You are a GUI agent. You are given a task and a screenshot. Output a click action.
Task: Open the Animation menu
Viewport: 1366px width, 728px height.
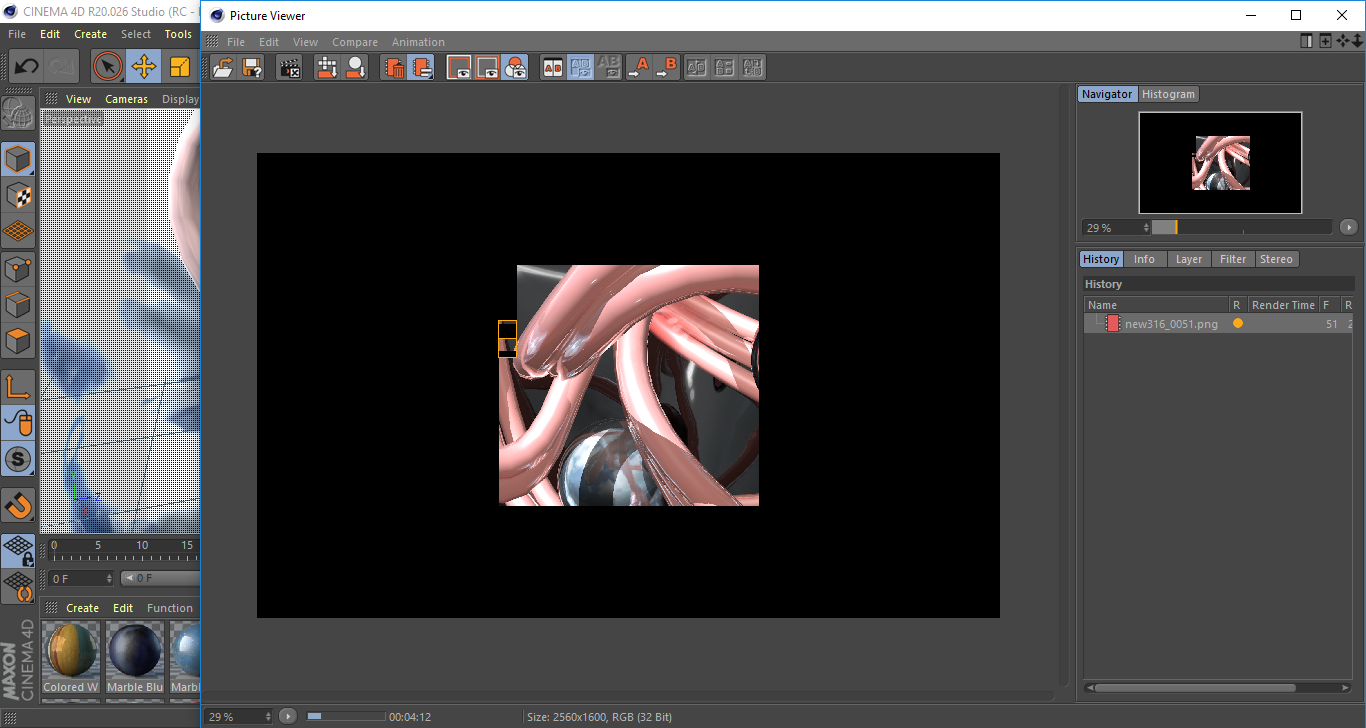tap(418, 42)
